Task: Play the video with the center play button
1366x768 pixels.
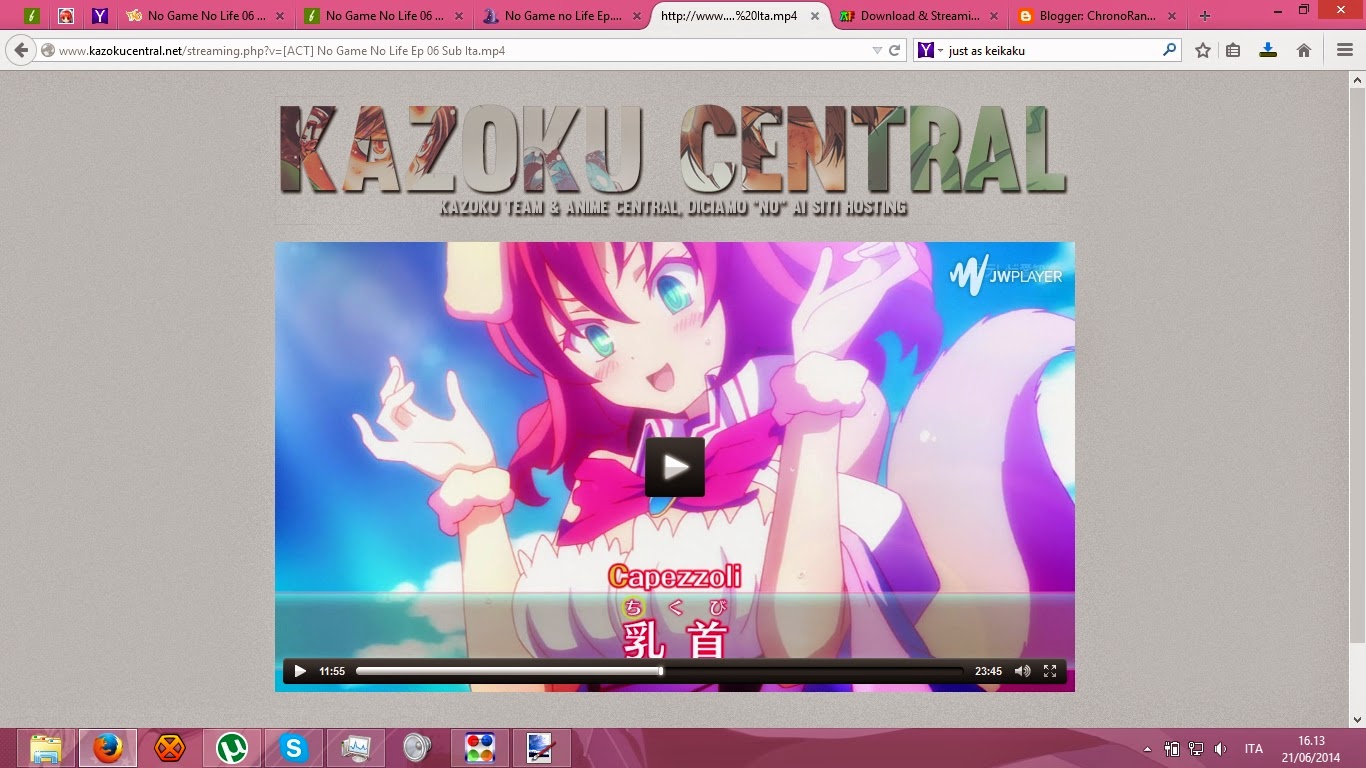Action: 674,467
